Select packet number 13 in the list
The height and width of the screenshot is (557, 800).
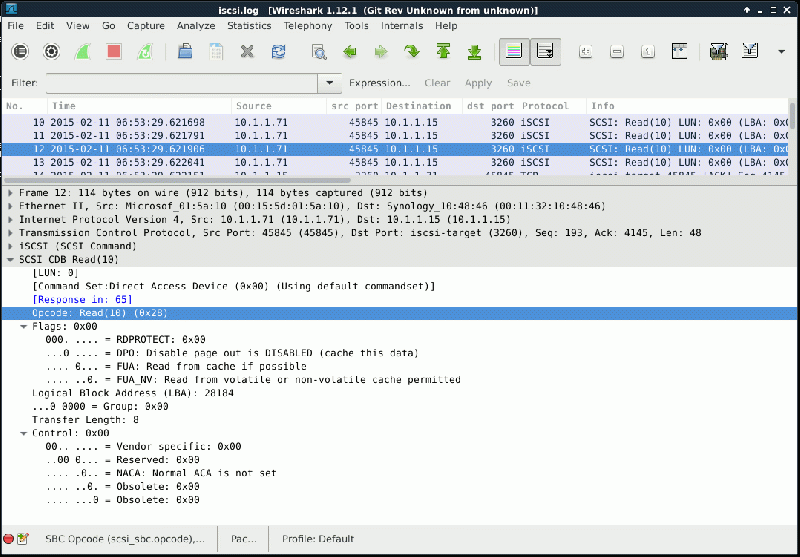pos(394,162)
